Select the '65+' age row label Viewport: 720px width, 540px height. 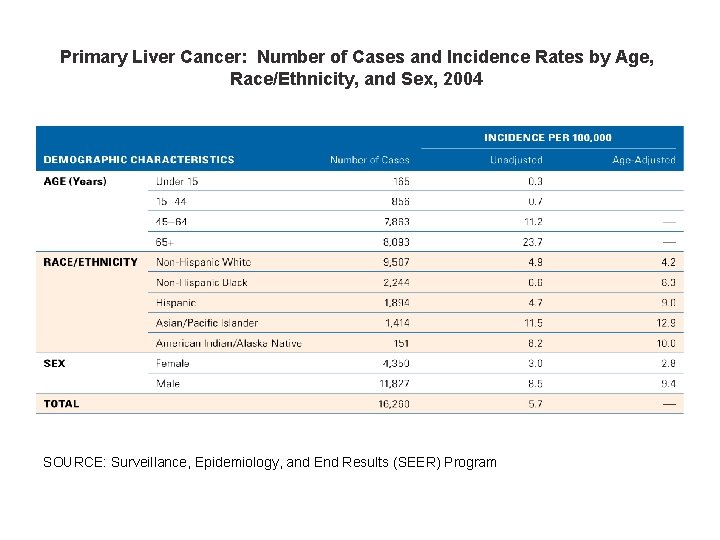(x=165, y=242)
